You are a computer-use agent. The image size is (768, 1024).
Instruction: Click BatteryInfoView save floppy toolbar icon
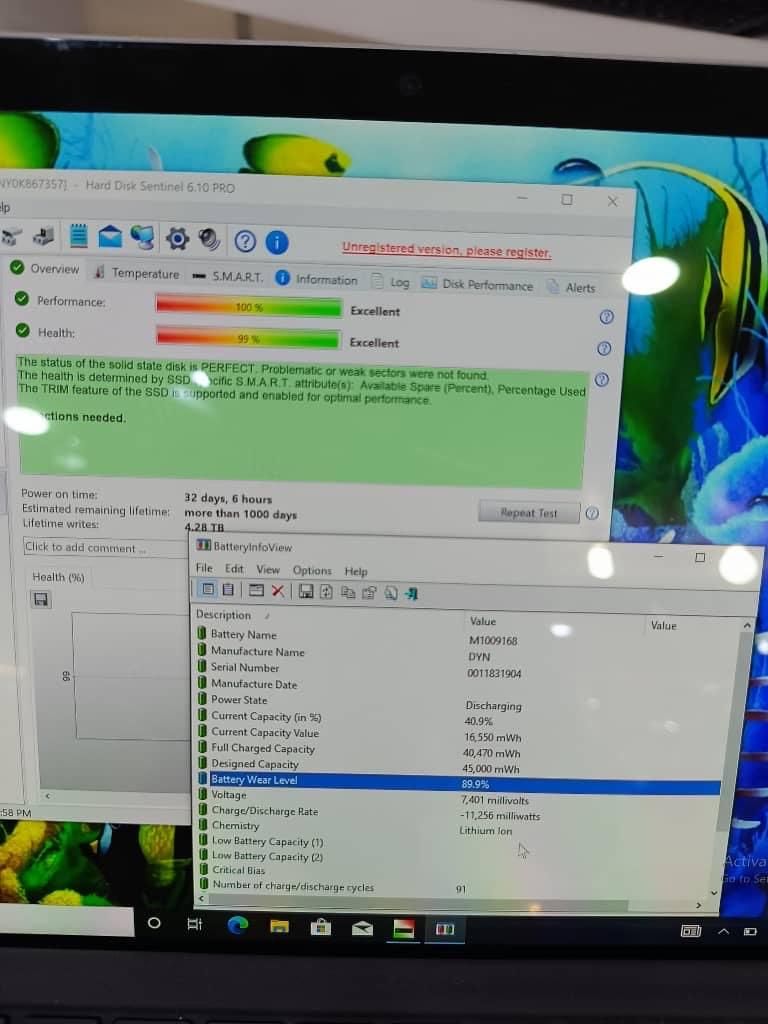[306, 592]
